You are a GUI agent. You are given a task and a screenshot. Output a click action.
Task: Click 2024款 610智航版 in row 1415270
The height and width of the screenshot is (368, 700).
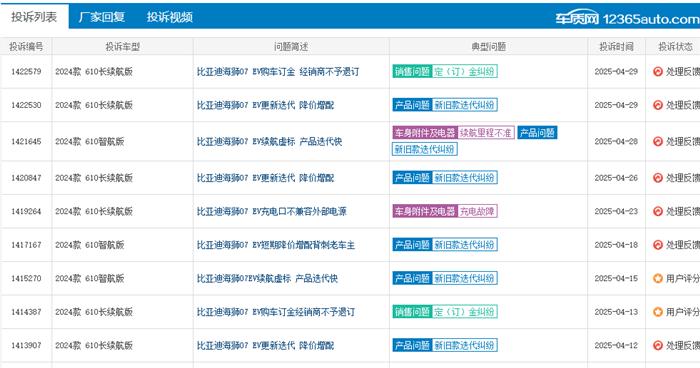point(90,278)
